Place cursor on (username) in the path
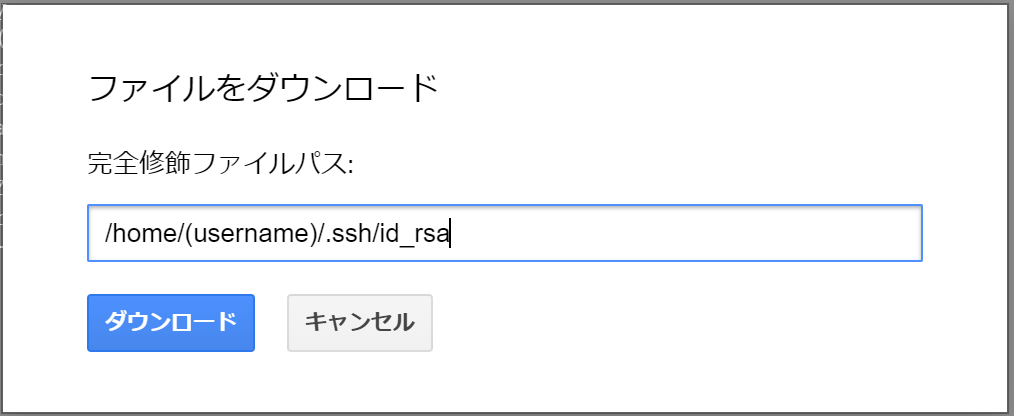Screen dimensions: 1014x416 [x=250, y=234]
